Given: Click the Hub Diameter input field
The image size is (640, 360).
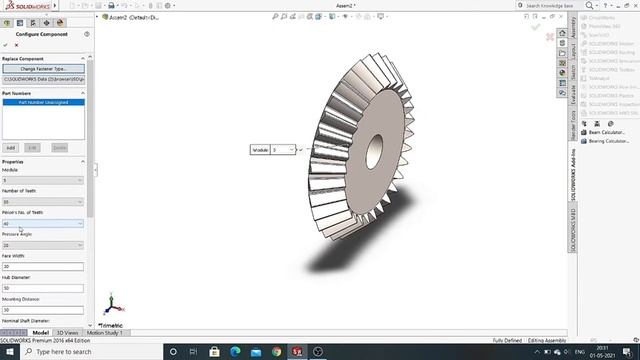Looking at the screenshot, I should (x=43, y=288).
